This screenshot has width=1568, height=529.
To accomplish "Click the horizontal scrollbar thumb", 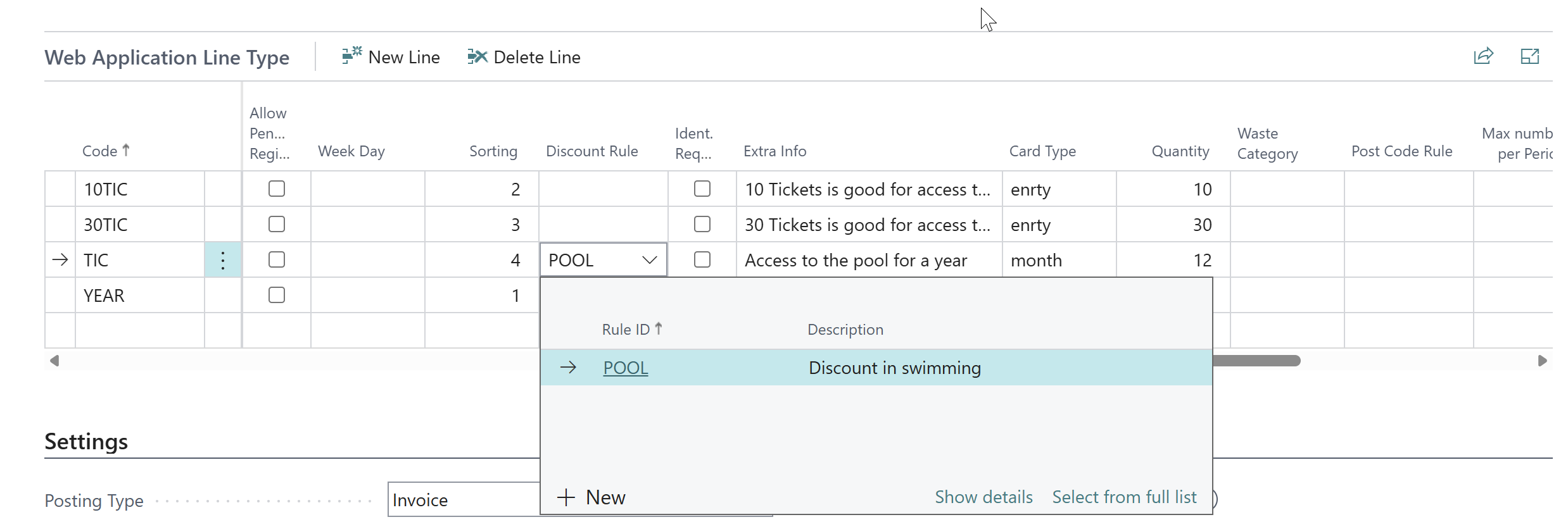I will pos(1256,361).
